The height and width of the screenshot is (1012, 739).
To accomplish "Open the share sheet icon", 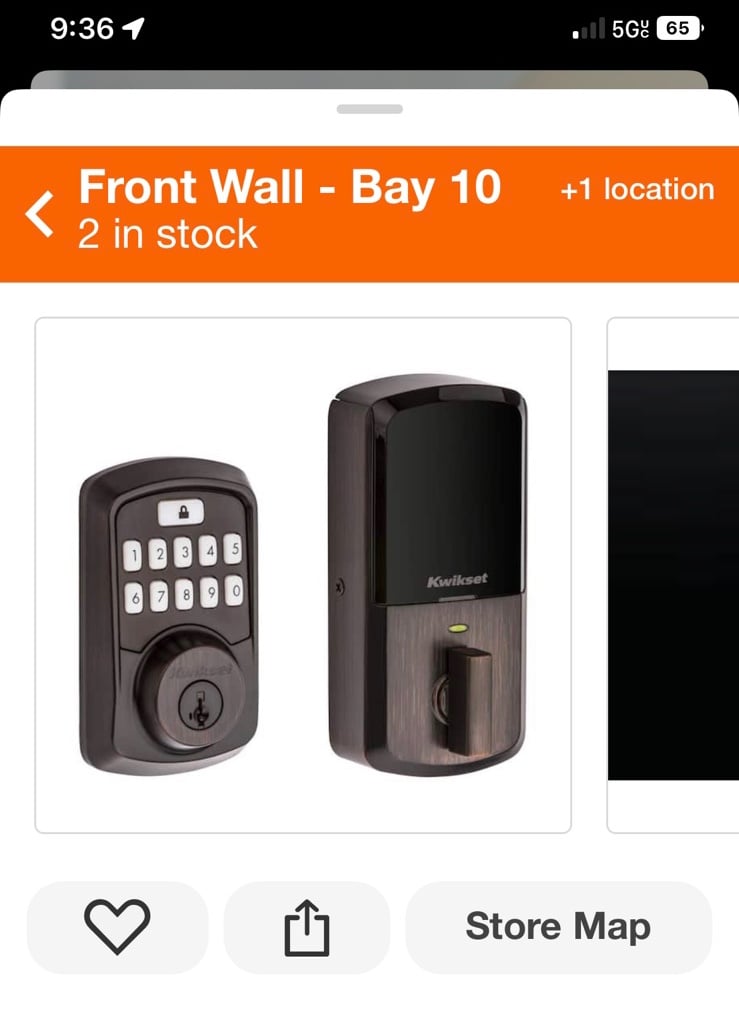I will 307,927.
